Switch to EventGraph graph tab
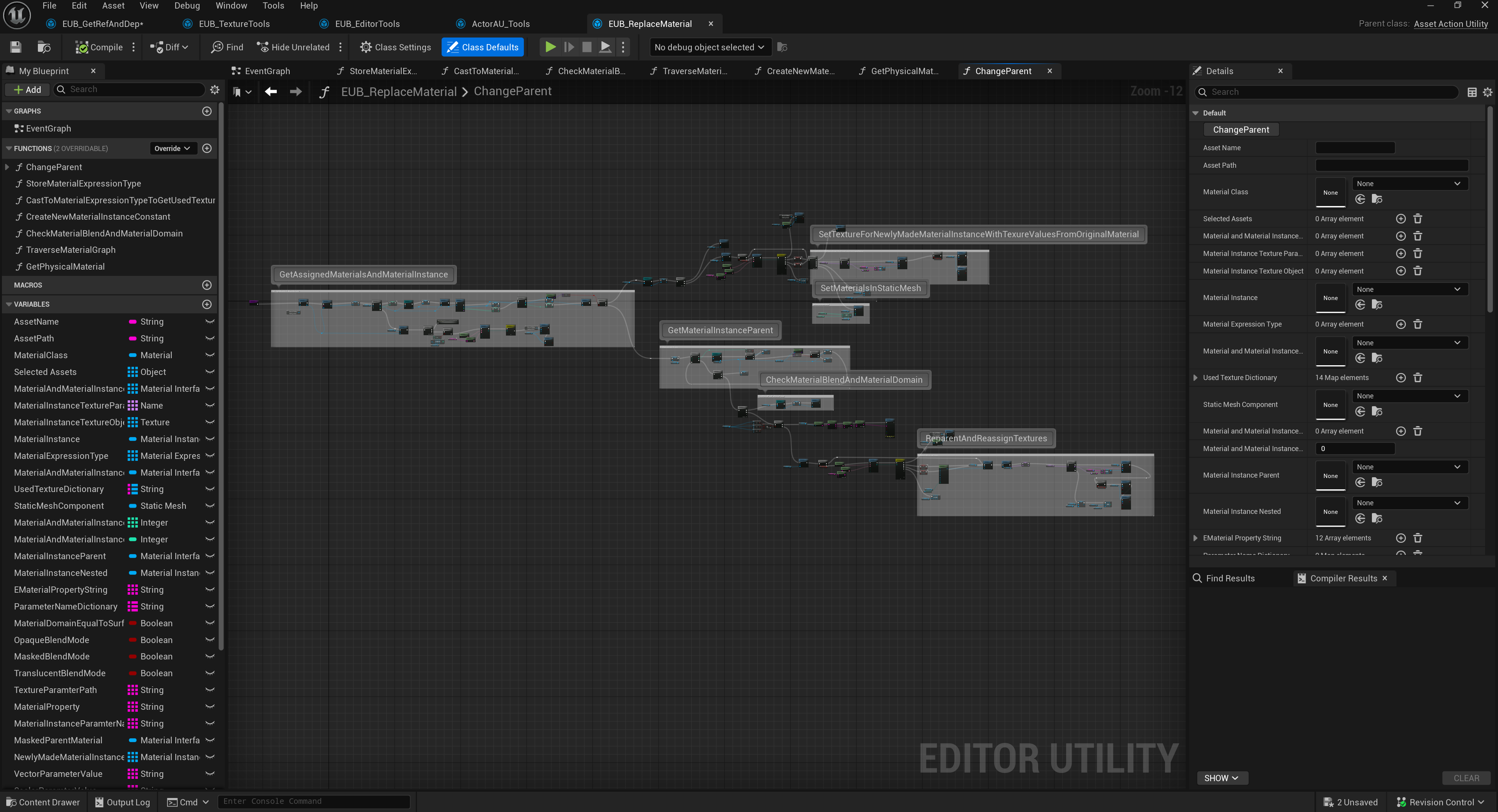Screen dimensions: 1498x812 pos(267,71)
